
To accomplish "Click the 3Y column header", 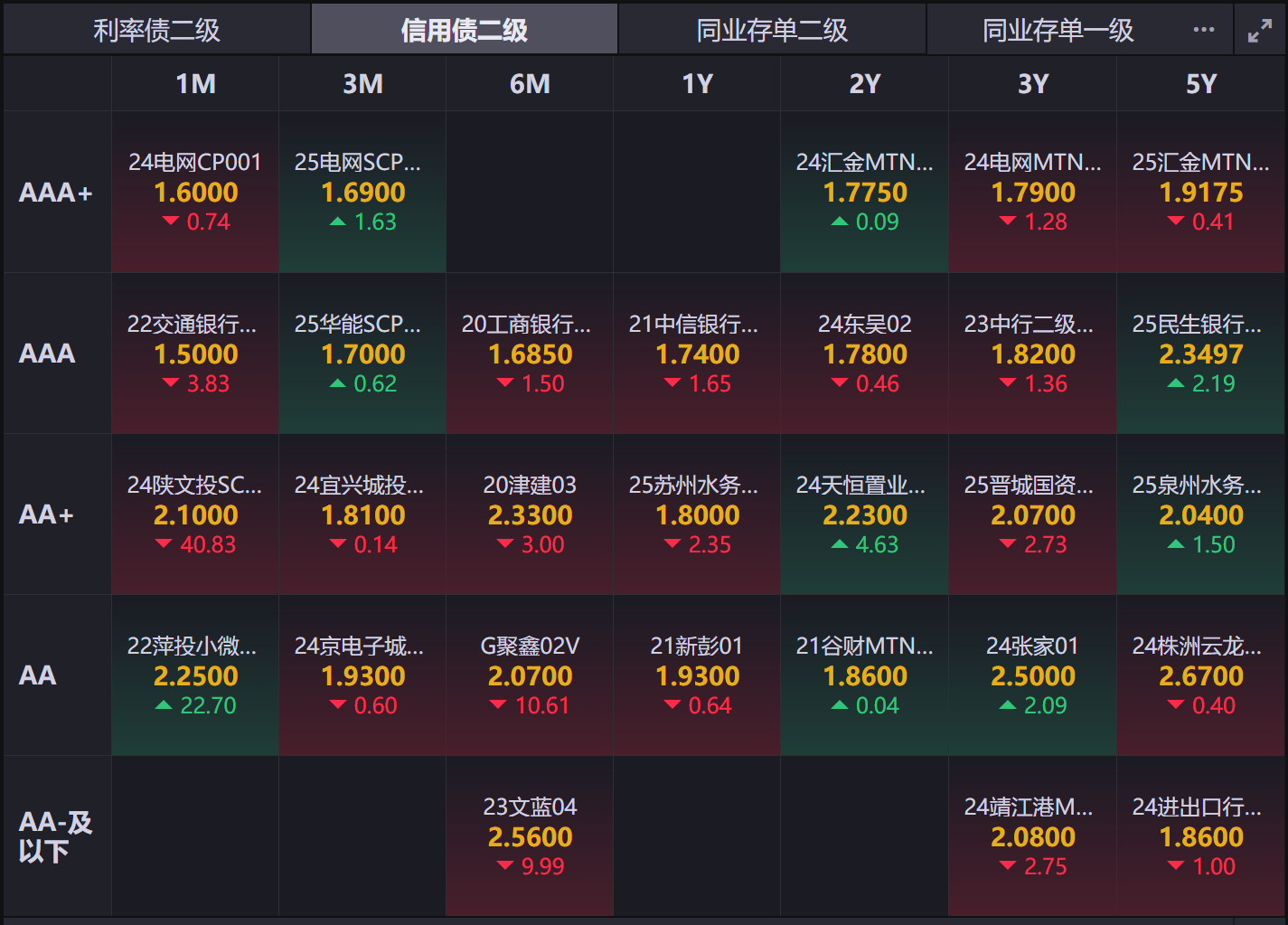I will point(1033,84).
